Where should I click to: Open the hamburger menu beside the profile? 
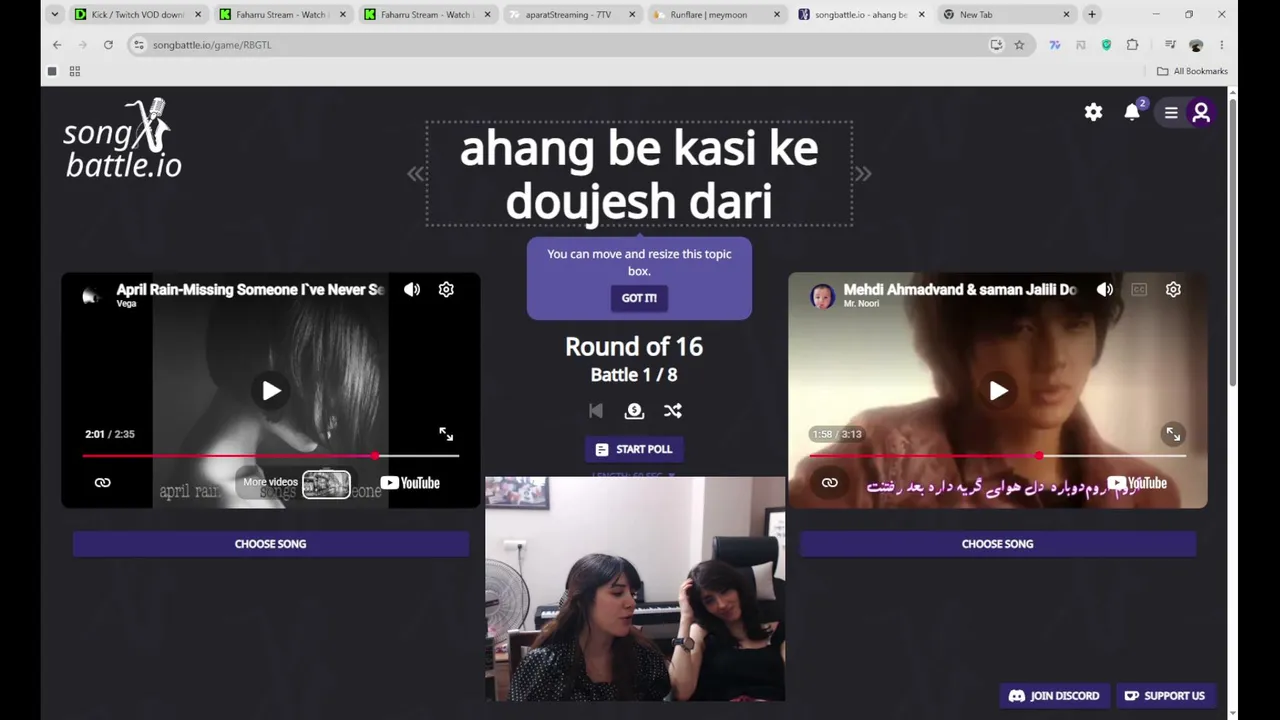pos(1171,113)
